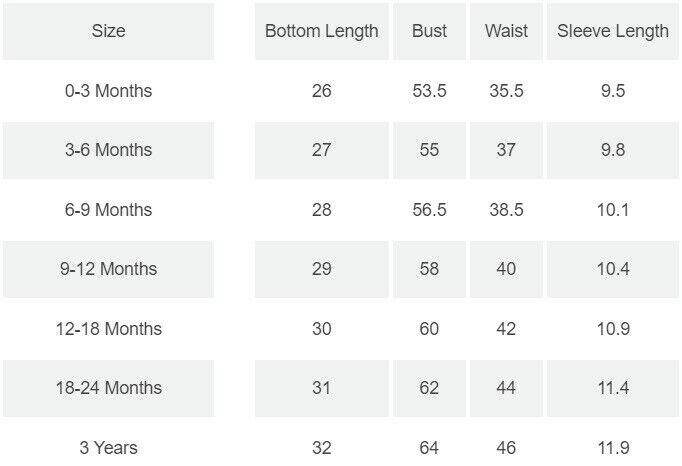Click the 35.5 waist value
The image size is (682, 466).
click(x=506, y=91)
